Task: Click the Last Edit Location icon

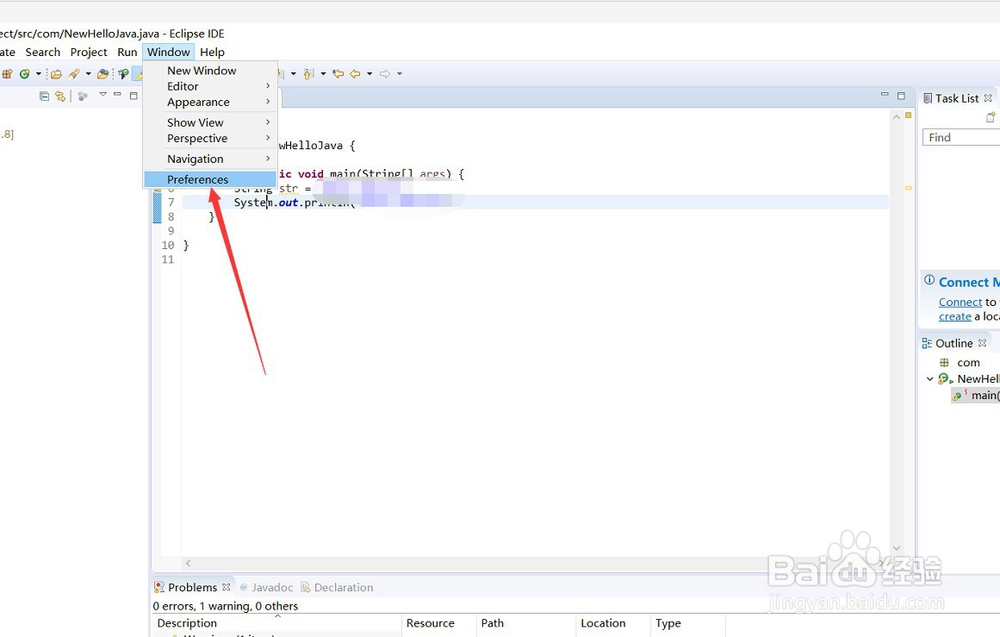Action: coord(338,74)
